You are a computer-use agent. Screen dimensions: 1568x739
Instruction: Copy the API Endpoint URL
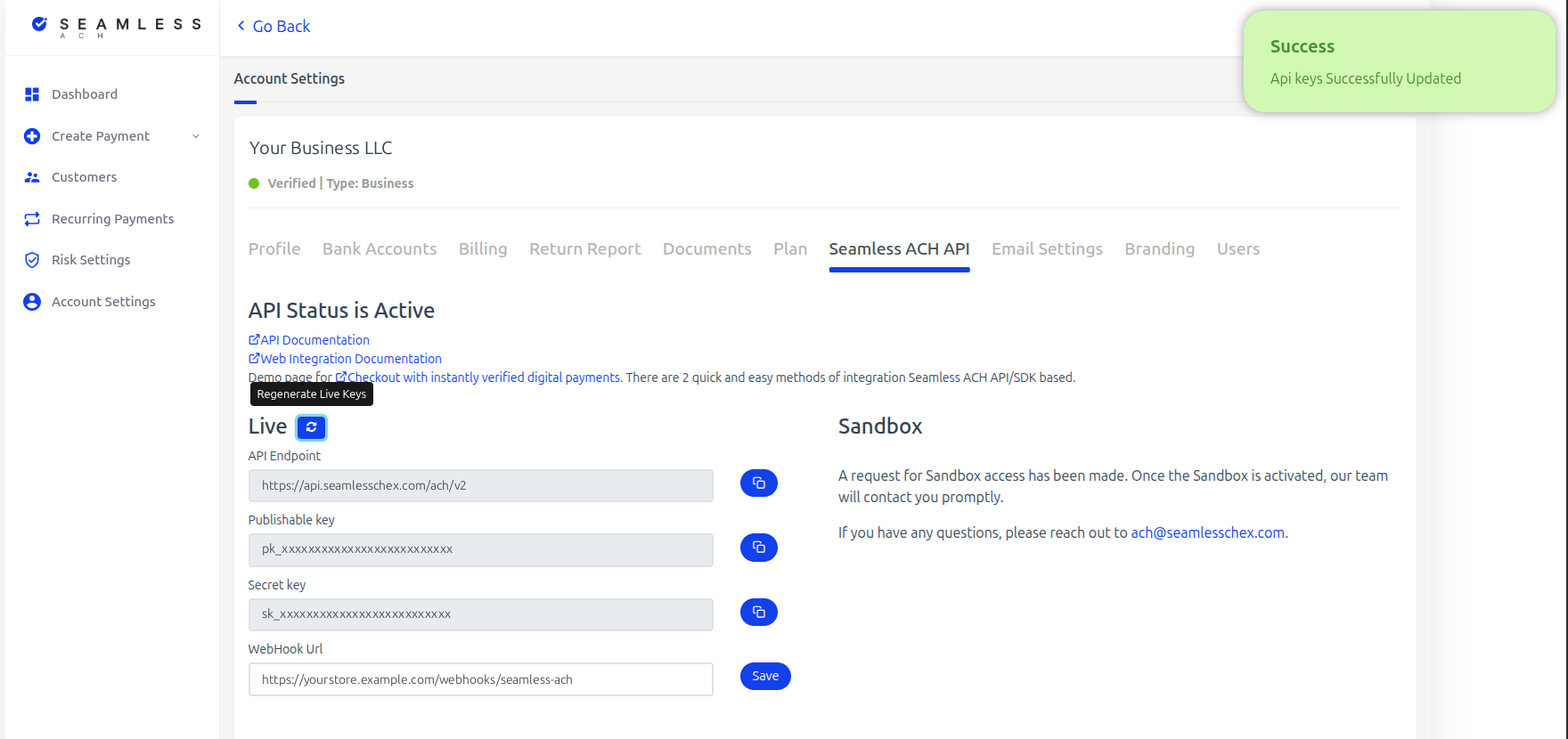pos(759,483)
